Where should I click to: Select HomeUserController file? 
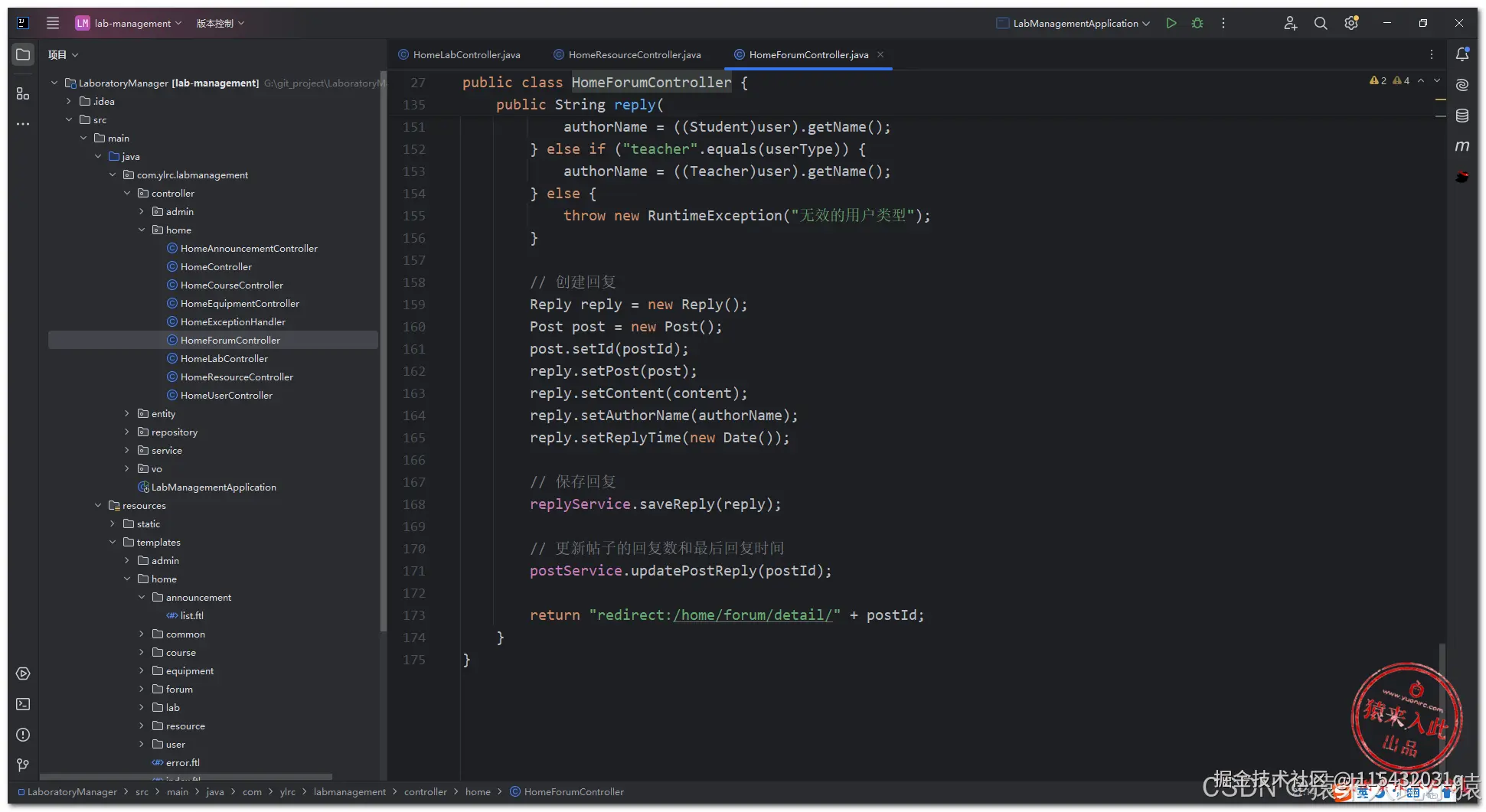point(226,395)
